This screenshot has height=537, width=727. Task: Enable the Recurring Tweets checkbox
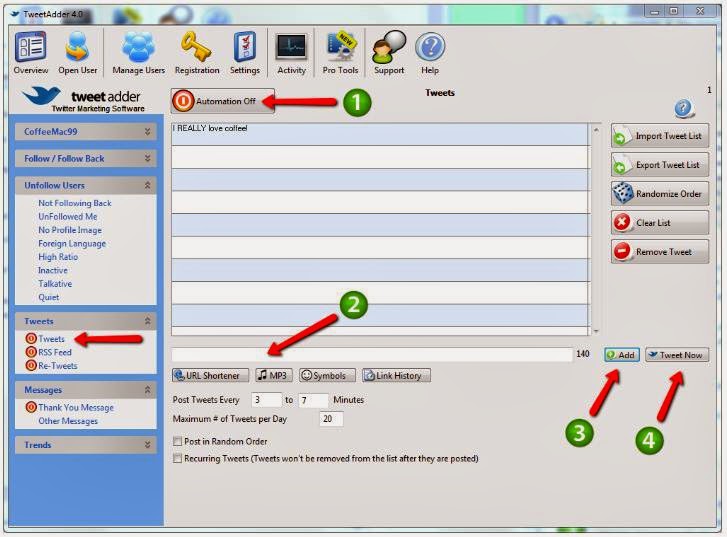coord(177,458)
